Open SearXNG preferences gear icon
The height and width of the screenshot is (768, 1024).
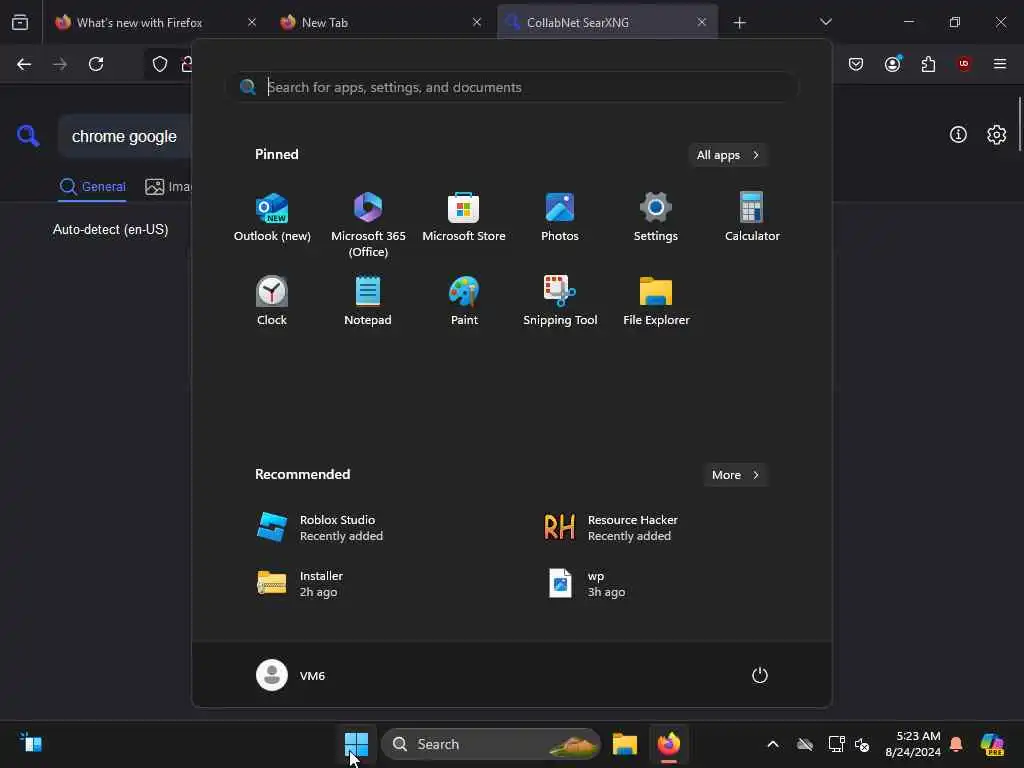pyautogui.click(x=996, y=135)
